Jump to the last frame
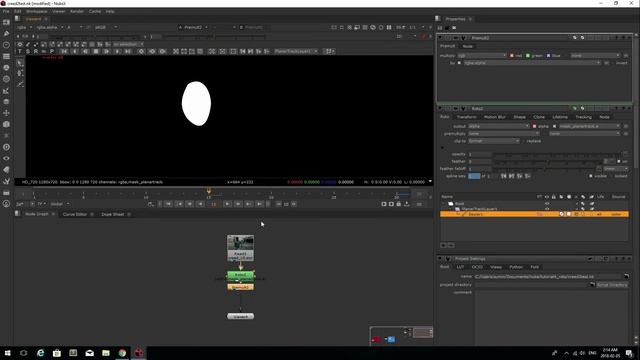 click(260, 204)
